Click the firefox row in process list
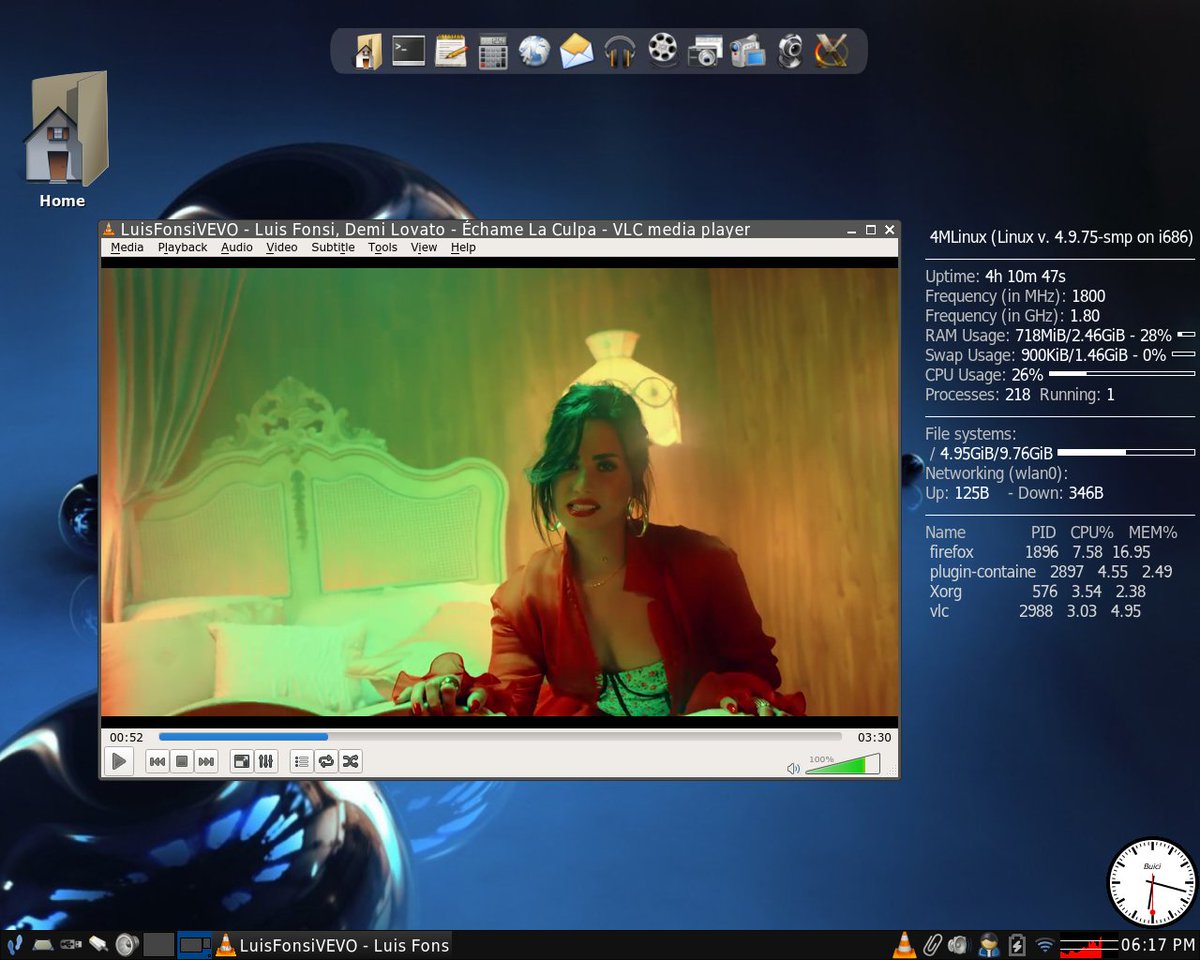 pos(1040,552)
